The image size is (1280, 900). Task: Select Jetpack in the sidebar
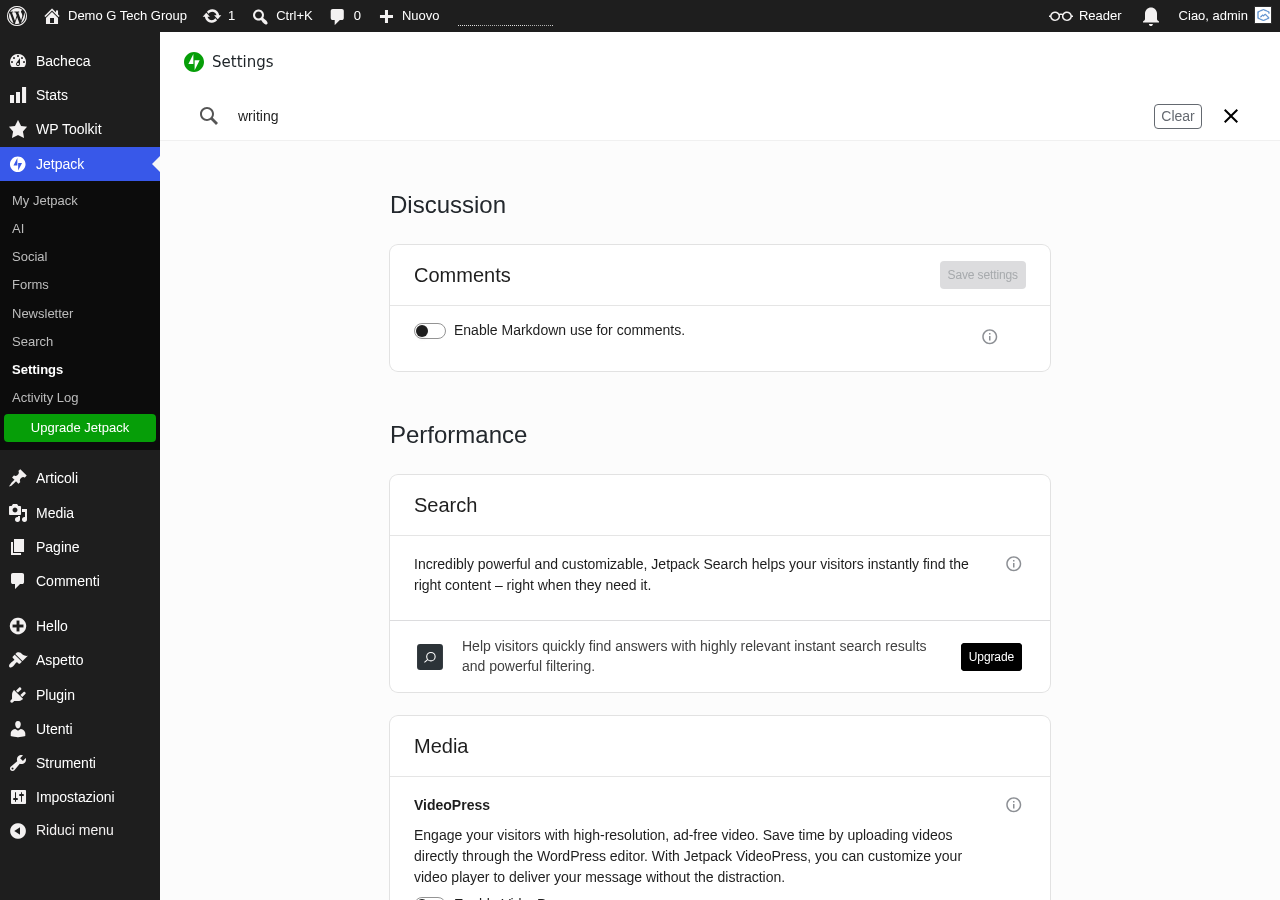point(80,164)
